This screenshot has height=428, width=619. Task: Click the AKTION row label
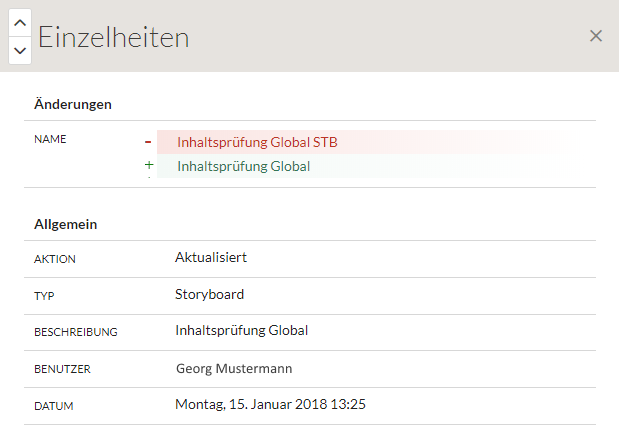55,259
